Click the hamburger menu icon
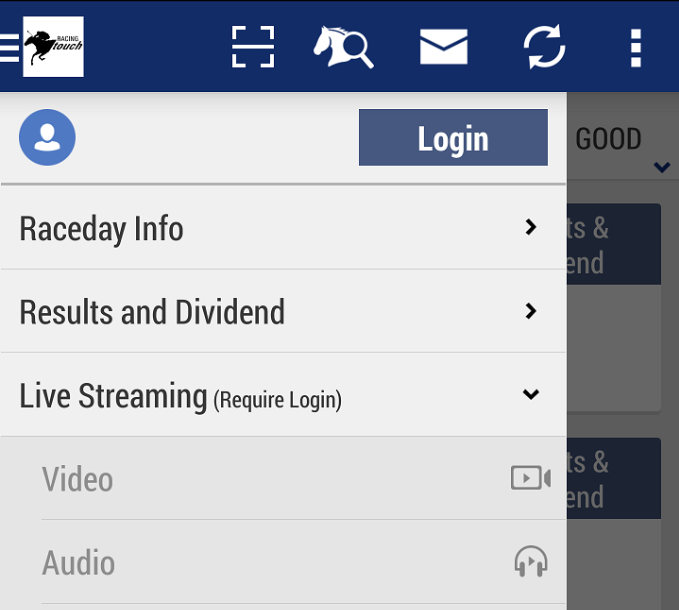The image size is (679, 610). coord(9,47)
